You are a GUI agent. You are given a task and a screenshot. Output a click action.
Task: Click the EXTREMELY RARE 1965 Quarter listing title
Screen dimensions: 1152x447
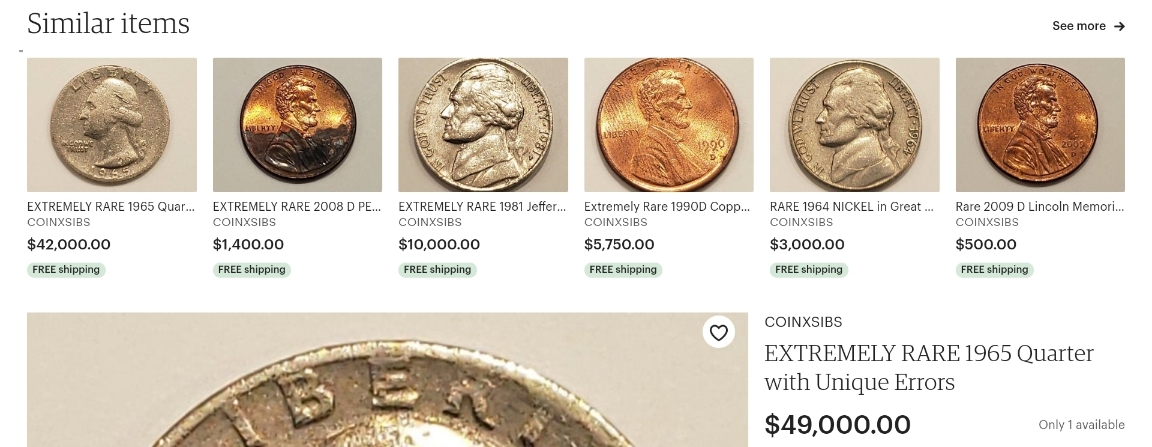[x=112, y=207]
